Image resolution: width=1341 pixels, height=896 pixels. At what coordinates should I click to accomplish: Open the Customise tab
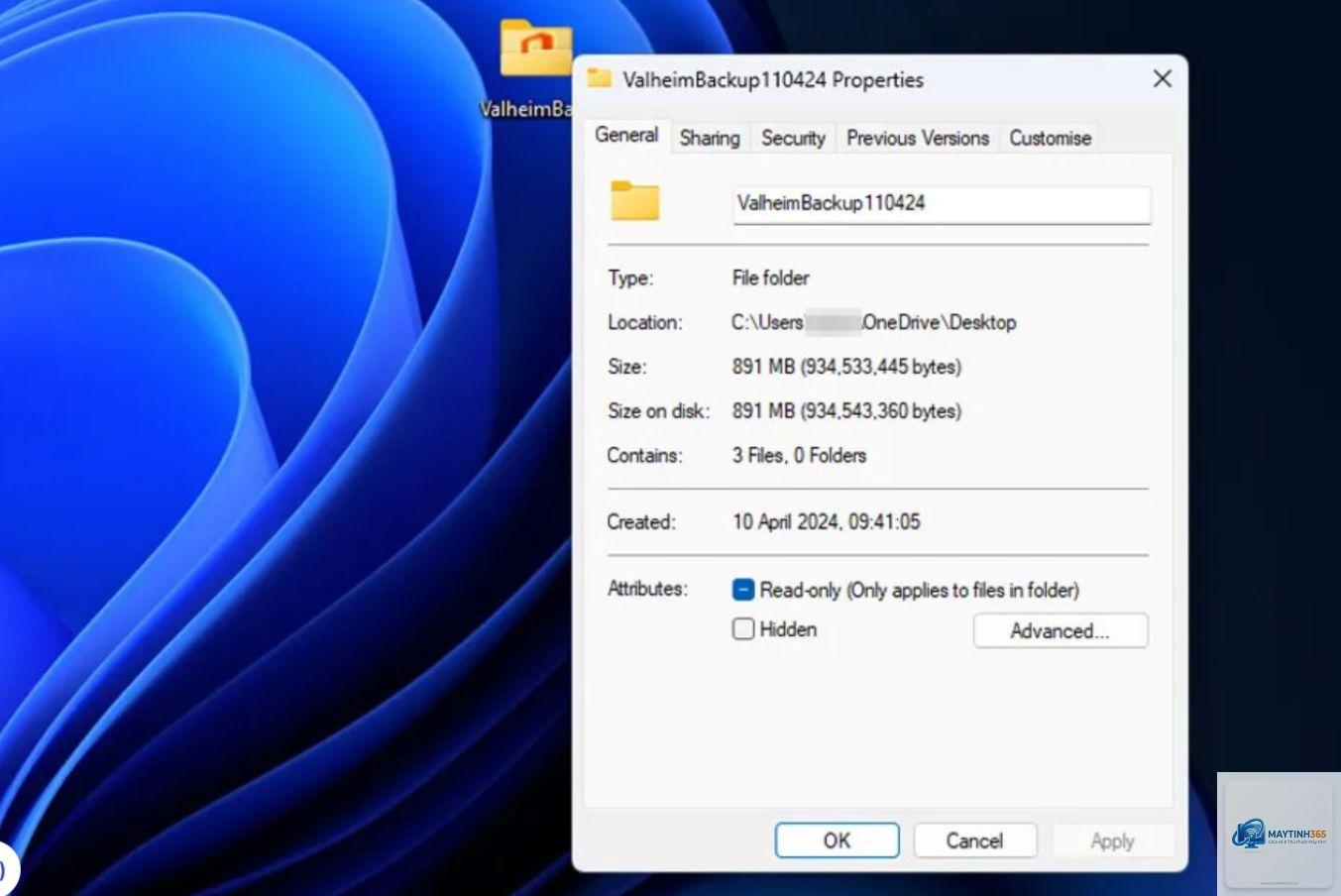[1050, 139]
